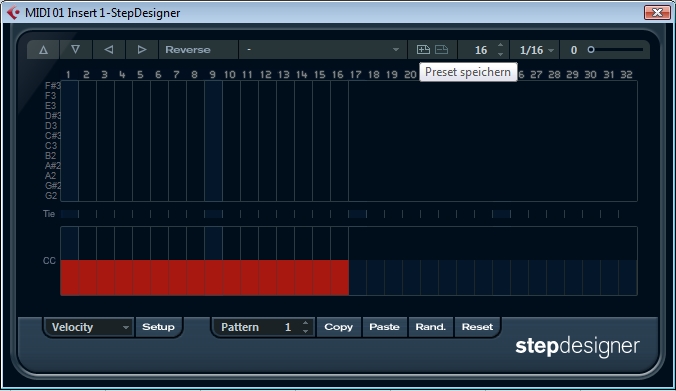Reset the pattern
The width and height of the screenshot is (676, 391).
(x=477, y=327)
